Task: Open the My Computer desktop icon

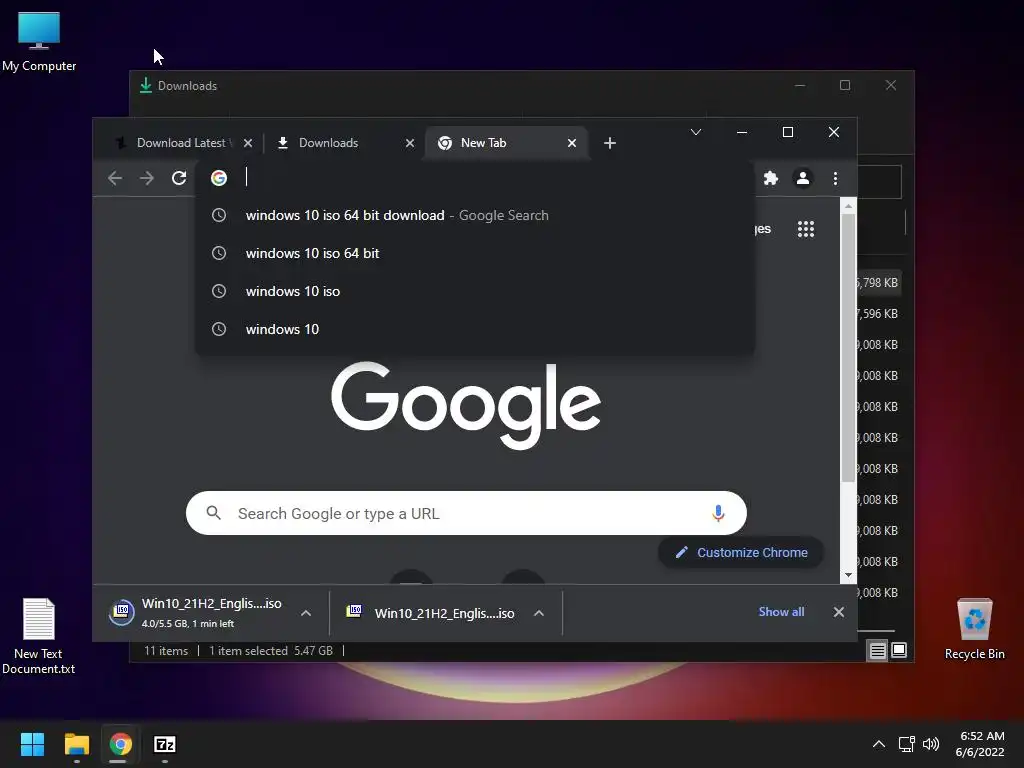Action: point(39,41)
